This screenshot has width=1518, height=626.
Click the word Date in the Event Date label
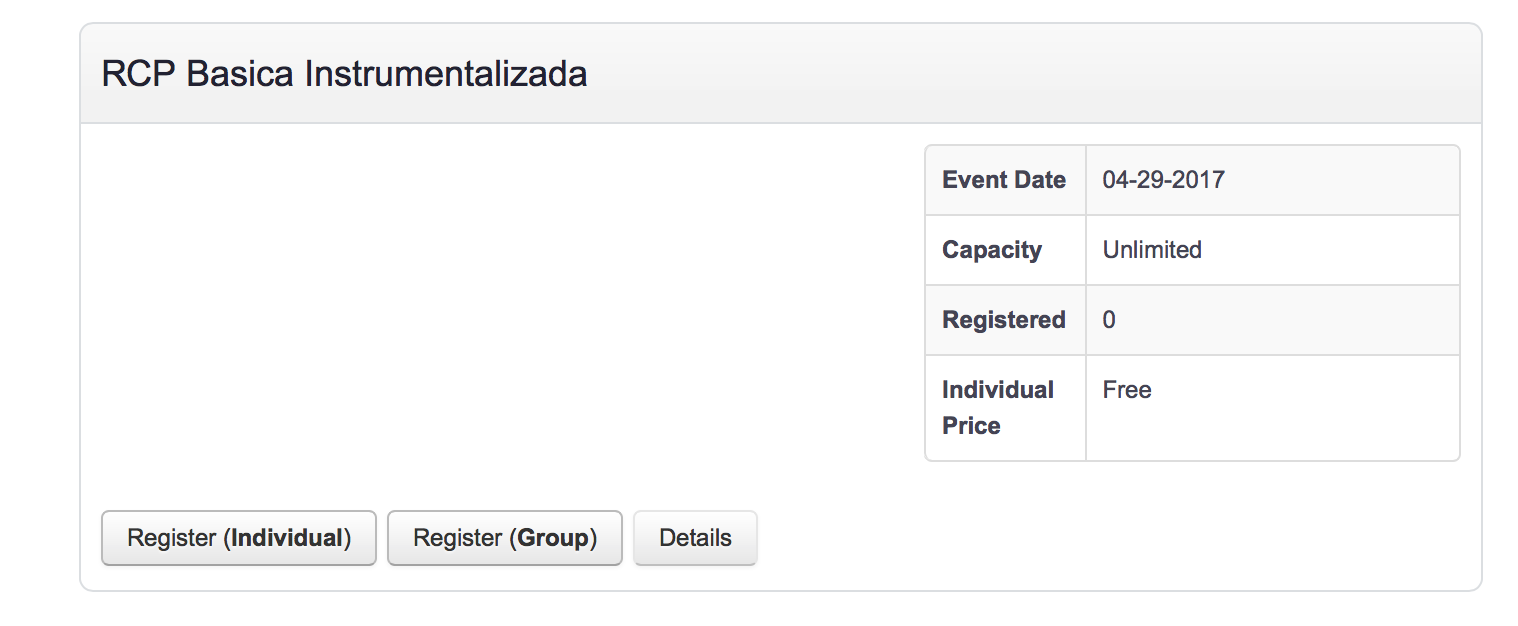tap(1040, 180)
